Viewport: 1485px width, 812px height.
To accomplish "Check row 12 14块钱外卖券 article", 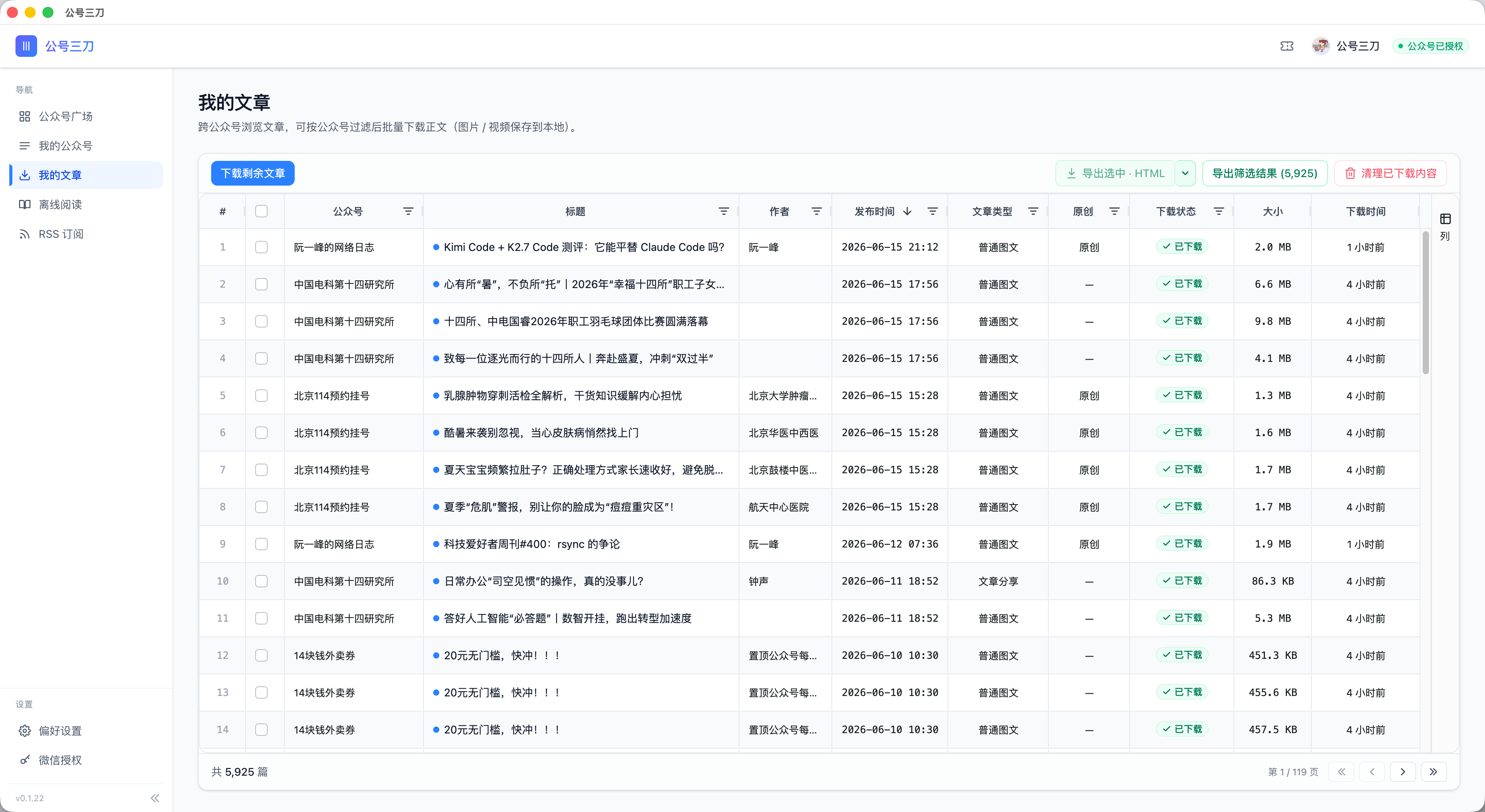I will point(262,655).
